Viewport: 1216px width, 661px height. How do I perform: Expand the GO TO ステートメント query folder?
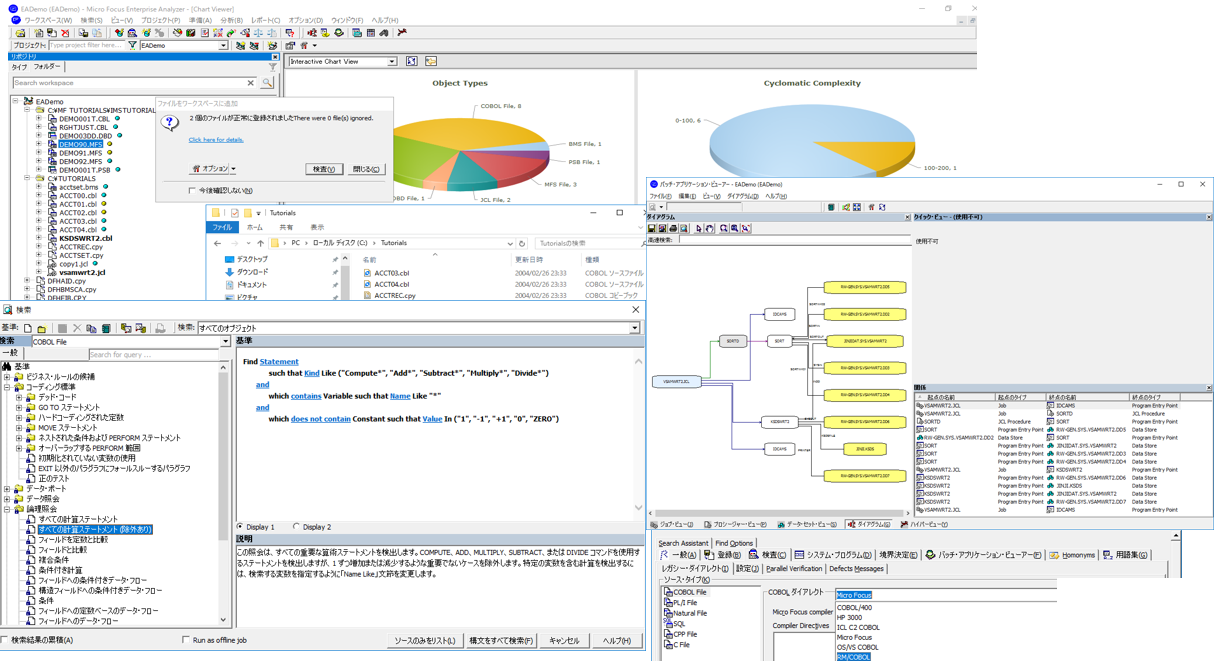19,407
